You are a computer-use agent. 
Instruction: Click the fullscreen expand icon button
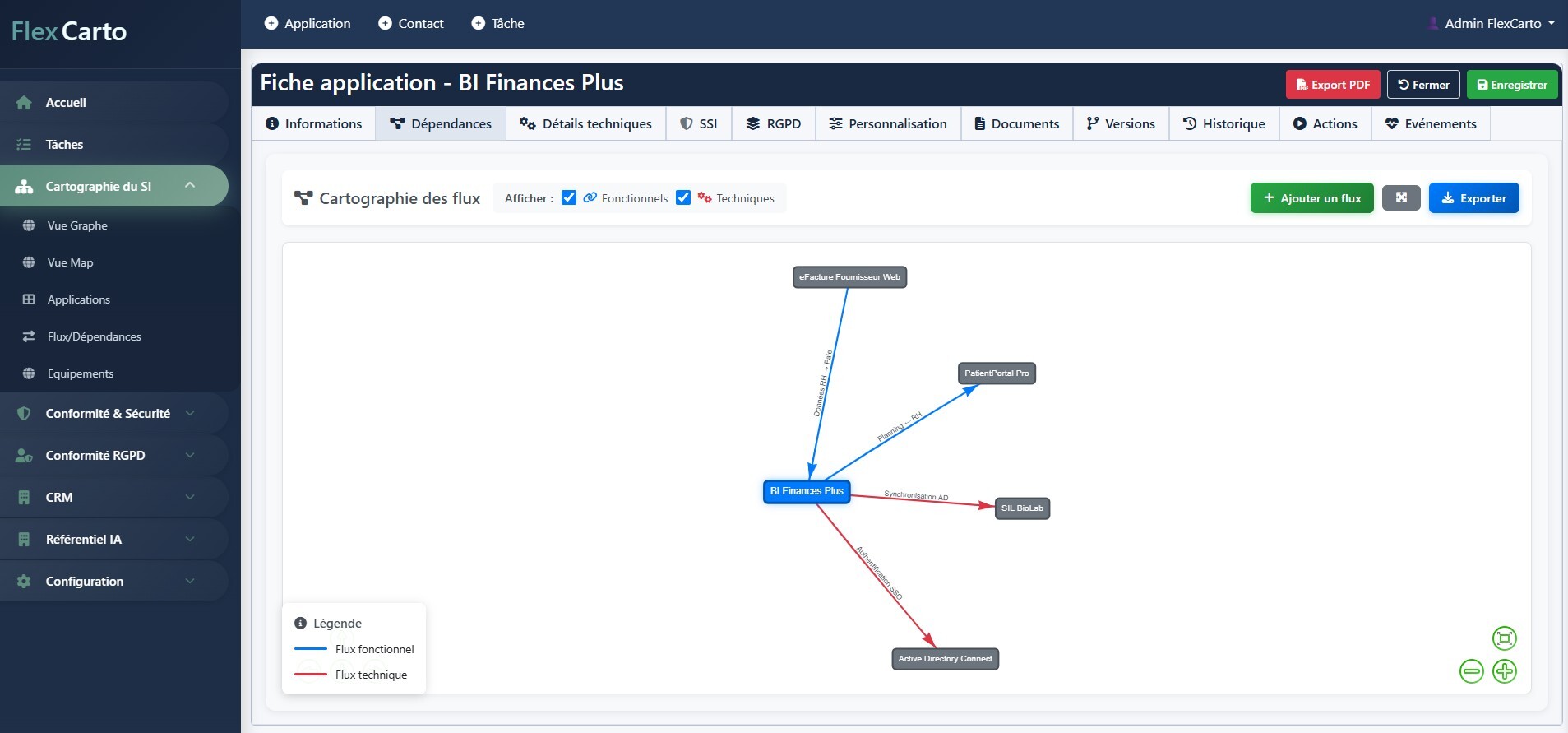point(1401,197)
